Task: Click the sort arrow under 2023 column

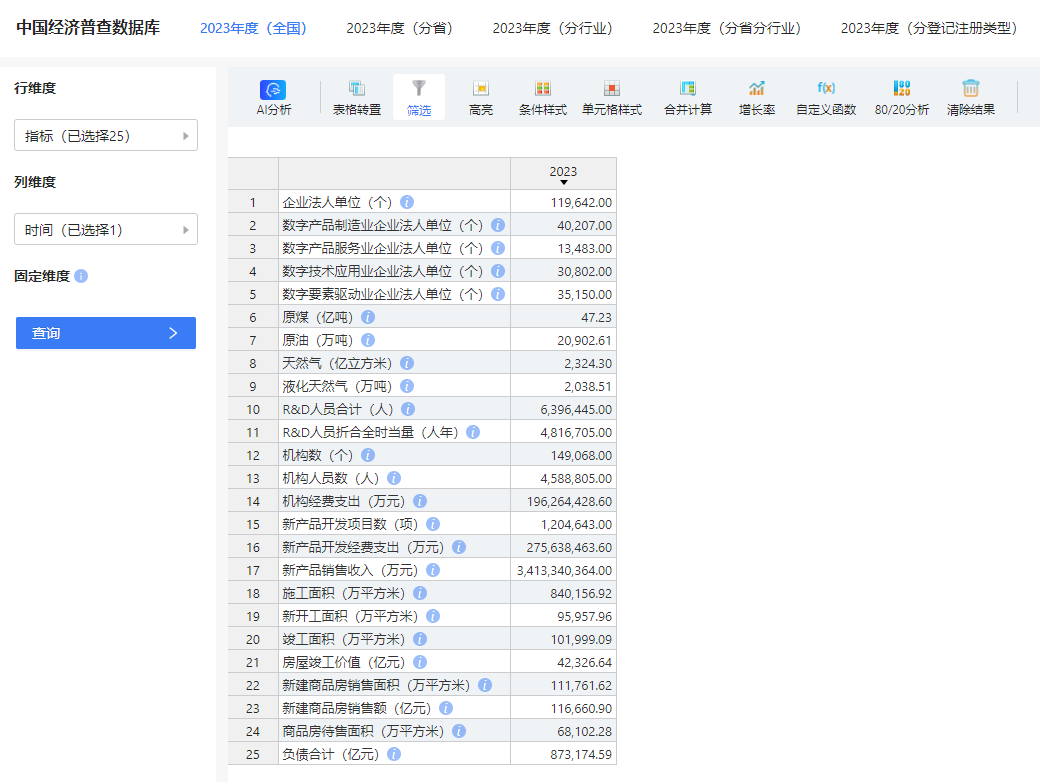Action: [x=564, y=182]
